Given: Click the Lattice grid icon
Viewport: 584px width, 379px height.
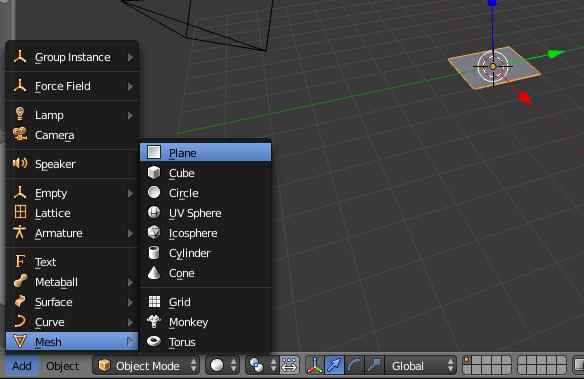Looking at the screenshot, I should coord(20,212).
